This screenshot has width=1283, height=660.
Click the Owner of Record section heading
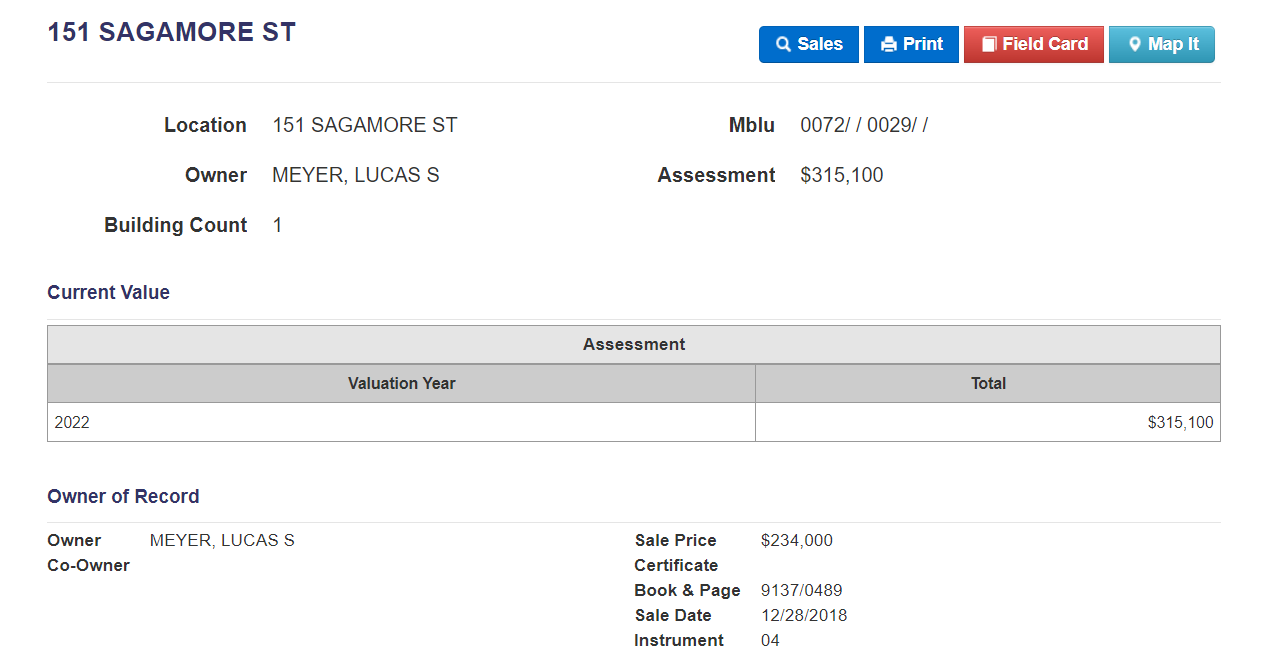pyautogui.click(x=123, y=496)
